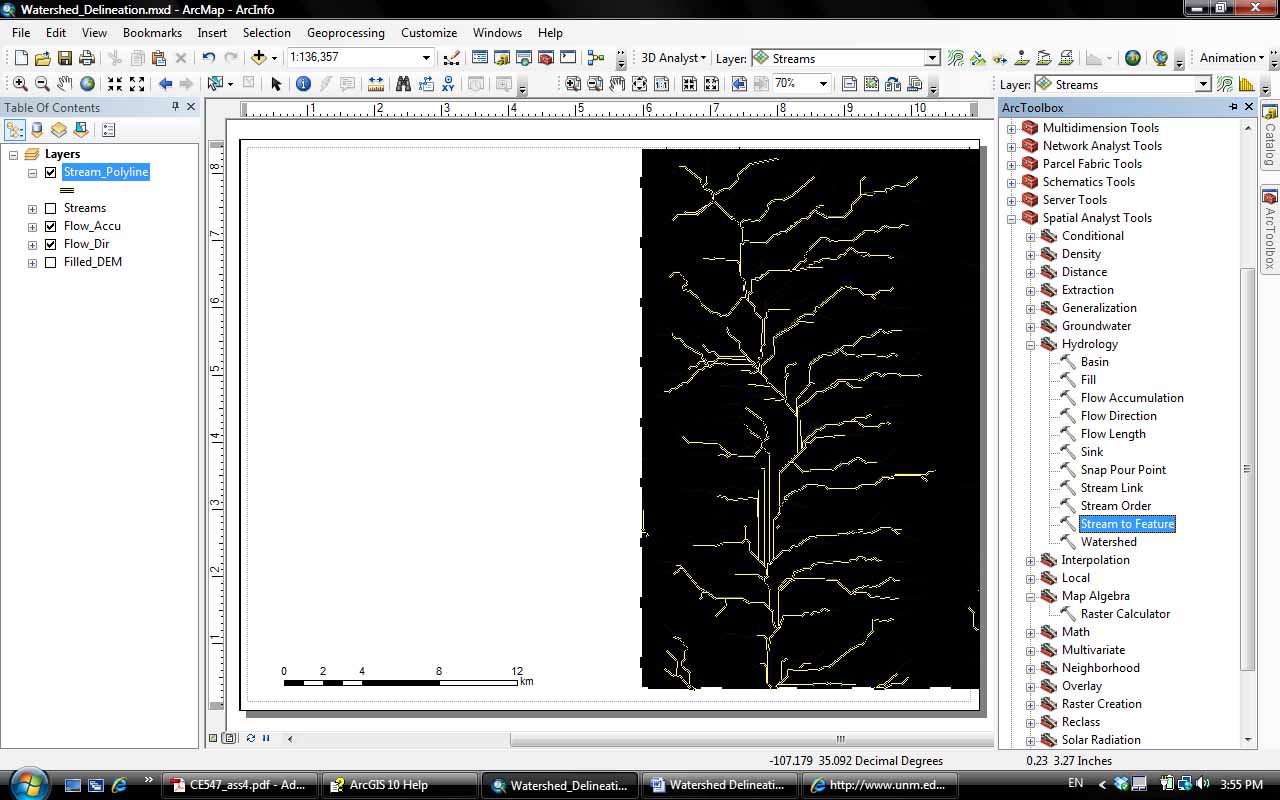This screenshot has height=800, width=1280.
Task: Click the Full Extent globe icon
Action: coord(88,84)
